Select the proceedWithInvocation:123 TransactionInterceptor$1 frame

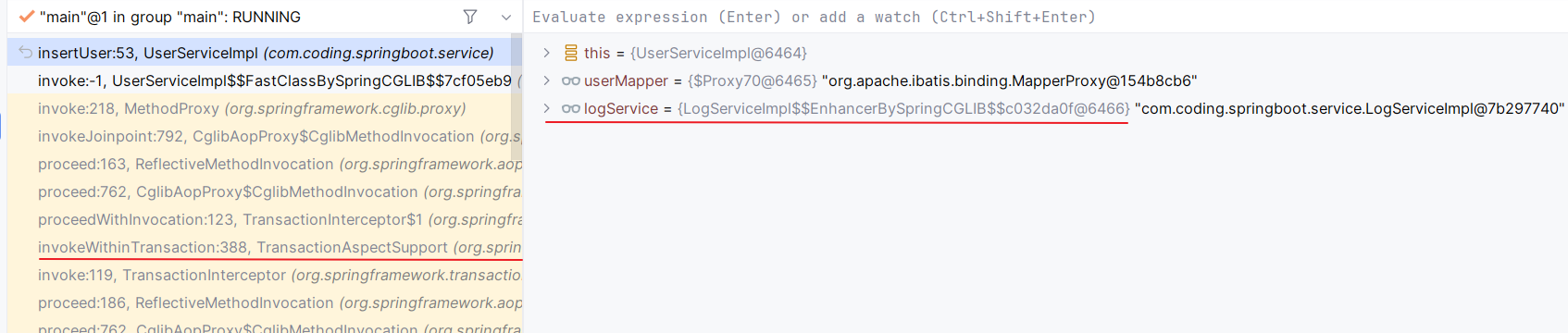(x=265, y=219)
